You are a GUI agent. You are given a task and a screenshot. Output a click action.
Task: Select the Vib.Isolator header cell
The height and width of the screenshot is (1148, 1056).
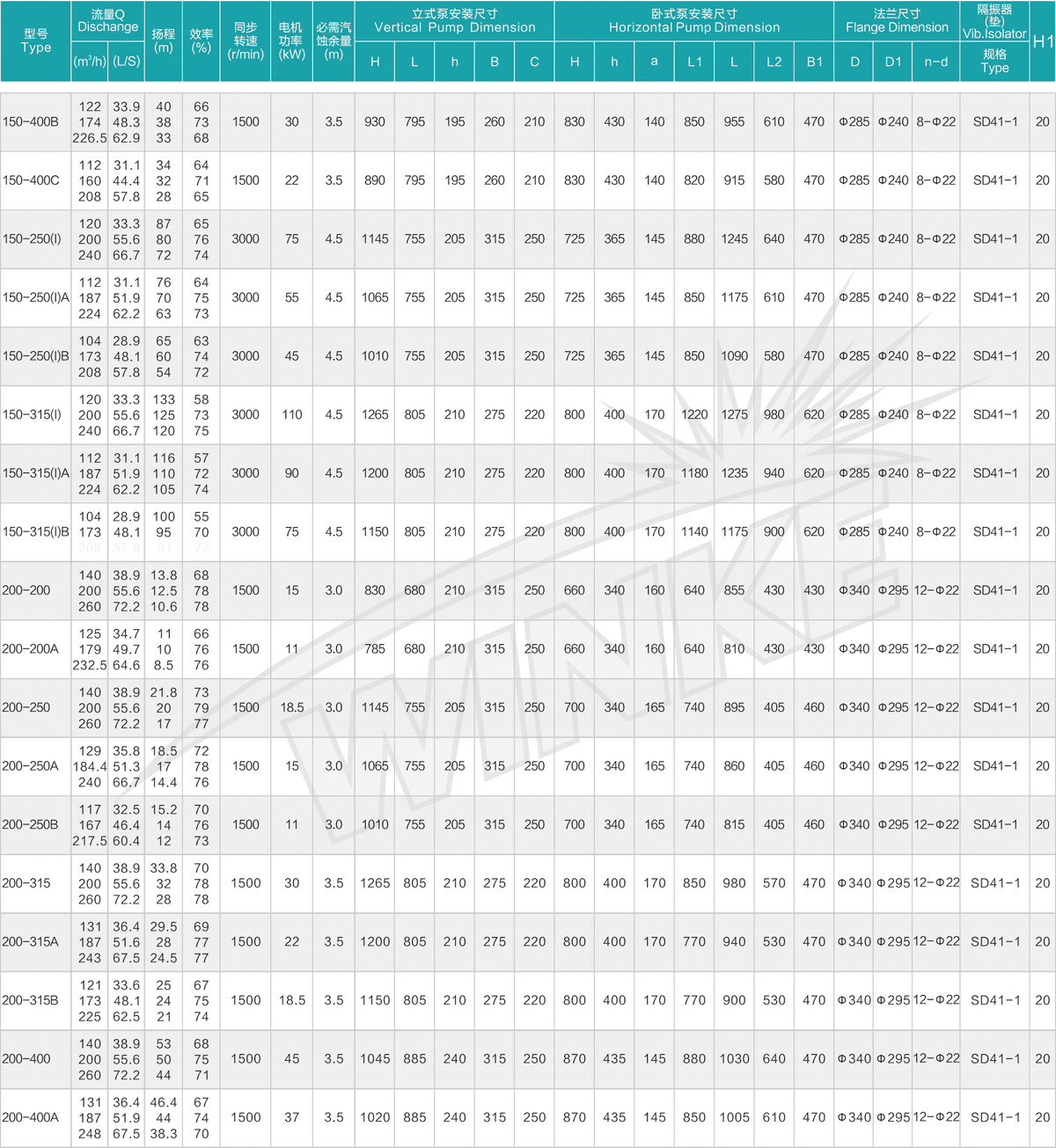coord(994,21)
